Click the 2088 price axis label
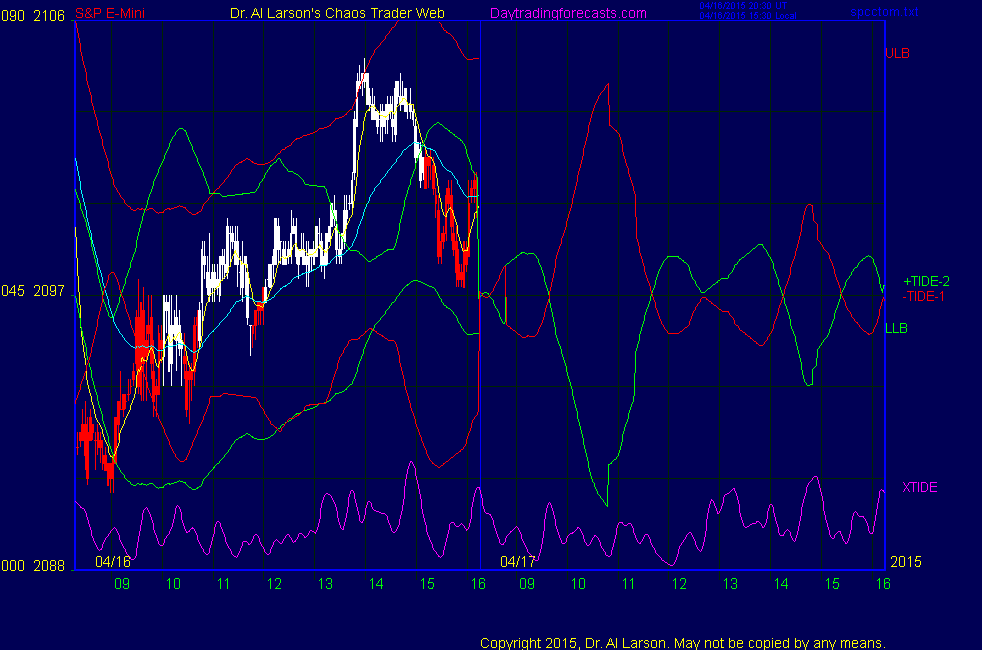This screenshot has height=650, width=982. (50, 566)
